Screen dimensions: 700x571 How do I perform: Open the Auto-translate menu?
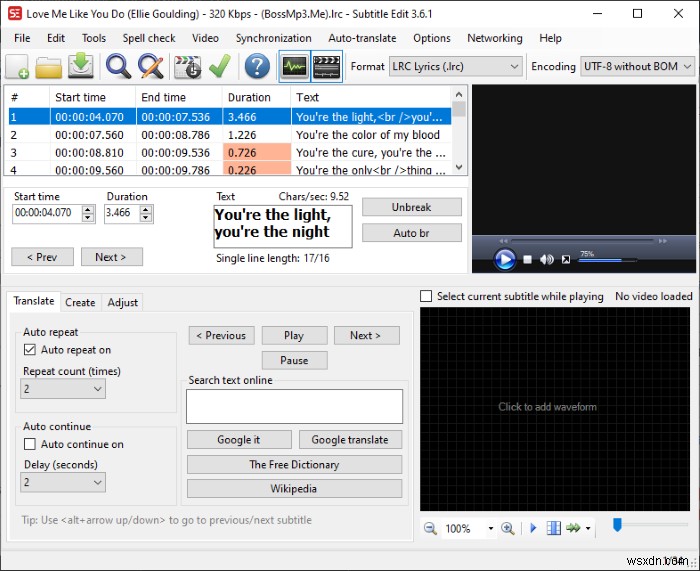point(362,38)
